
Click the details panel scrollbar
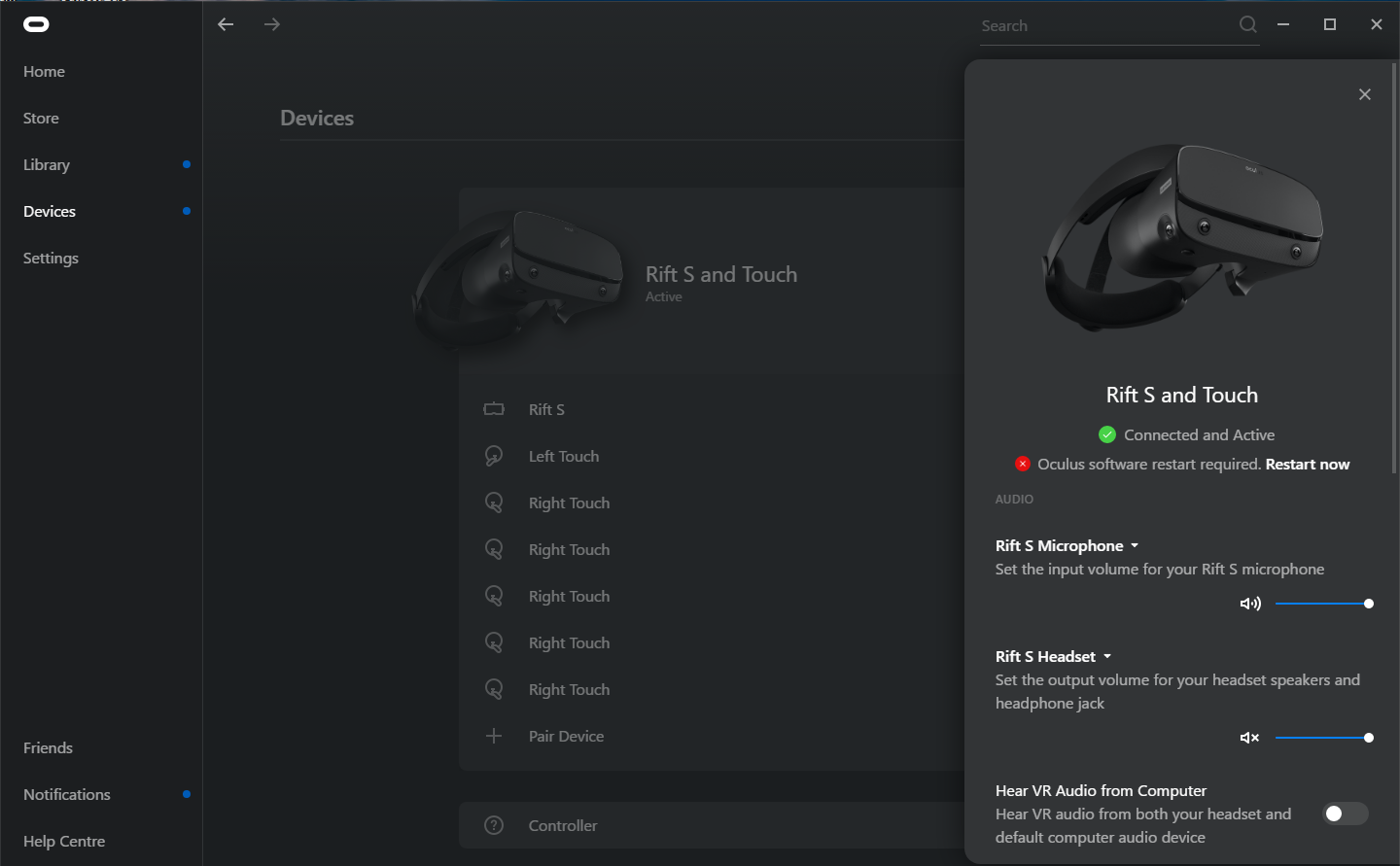[x=1393, y=267]
